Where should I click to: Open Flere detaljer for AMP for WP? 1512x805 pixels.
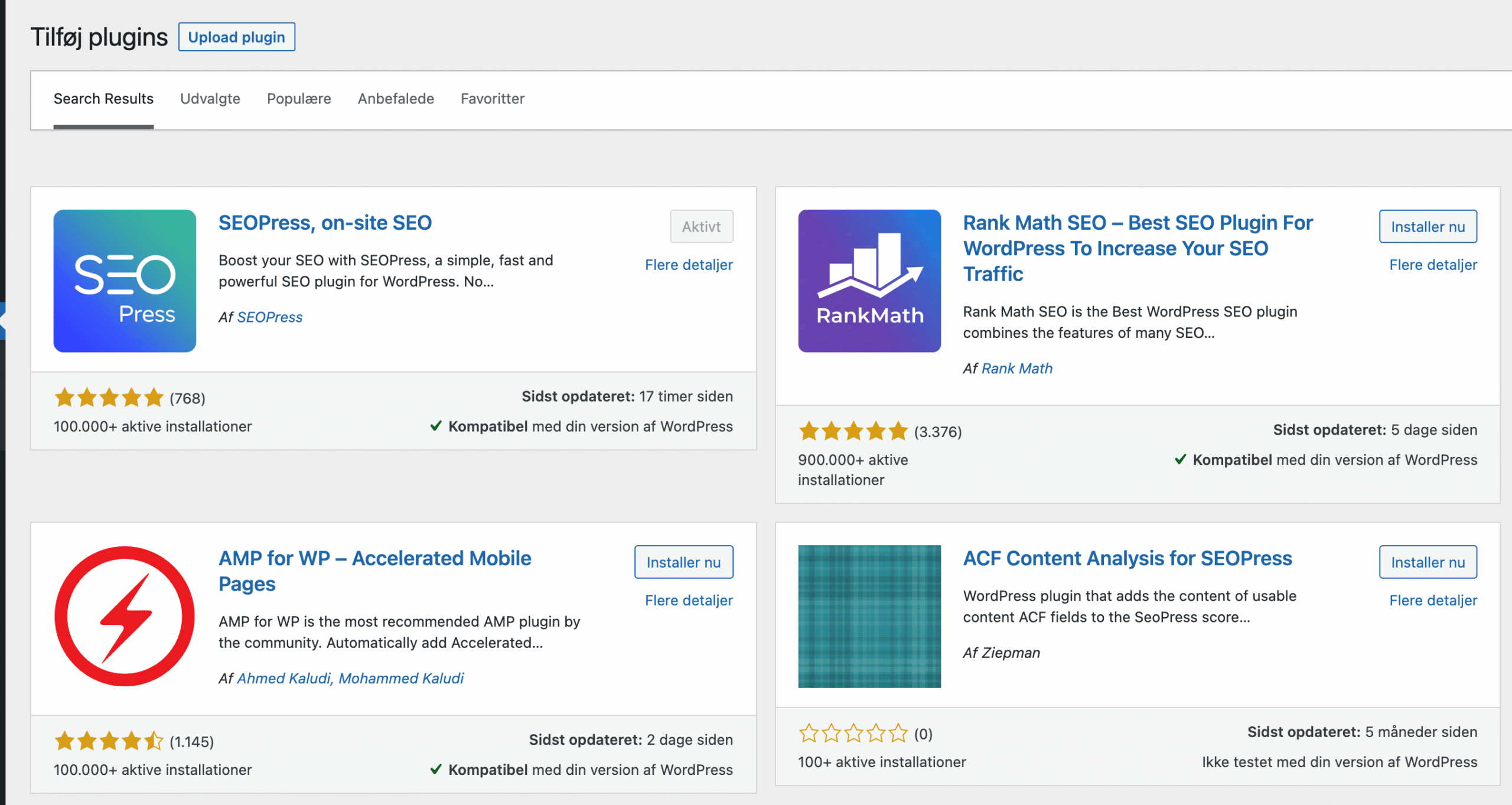689,600
